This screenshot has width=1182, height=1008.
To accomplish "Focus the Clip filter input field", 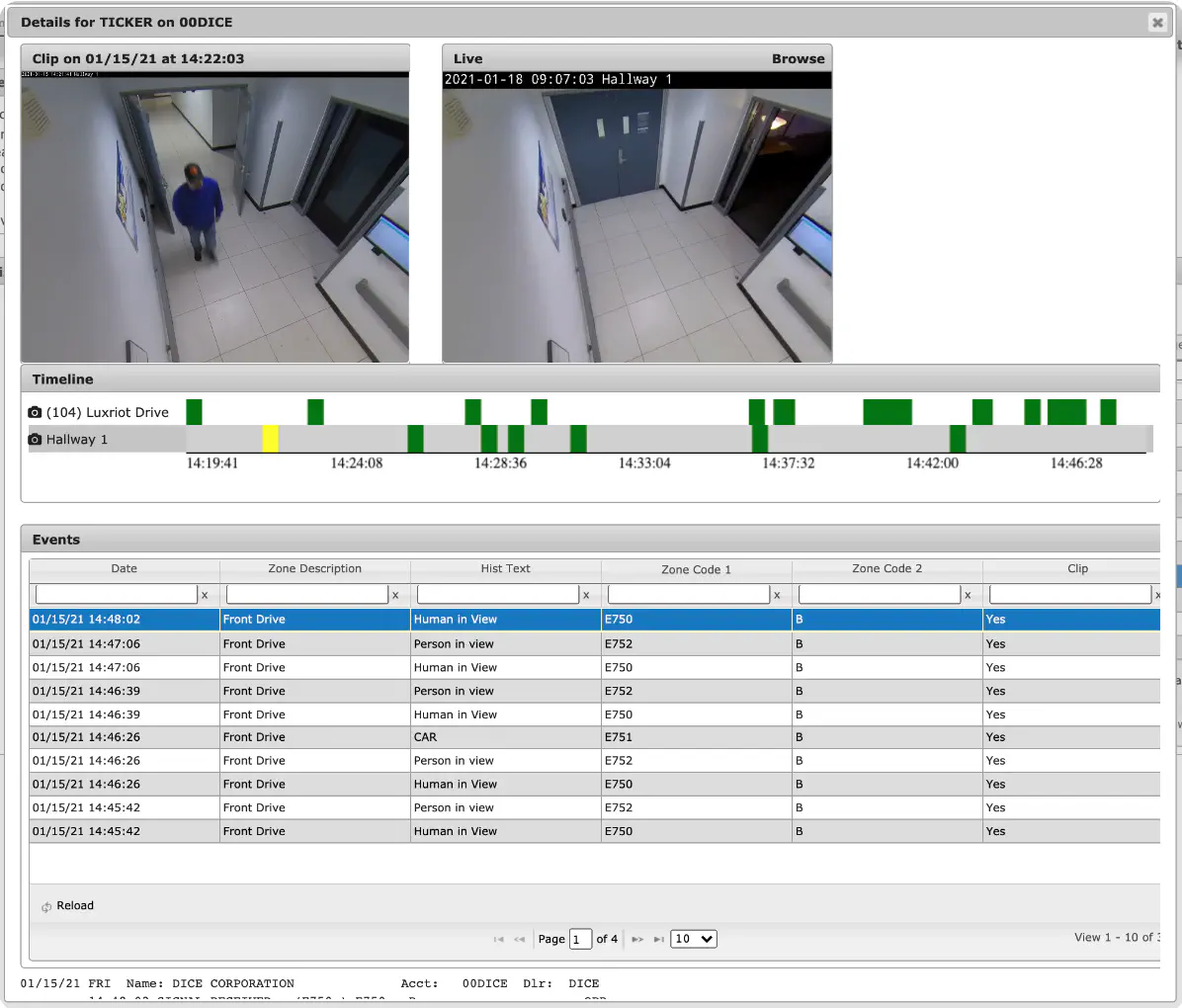I will pos(1069,595).
